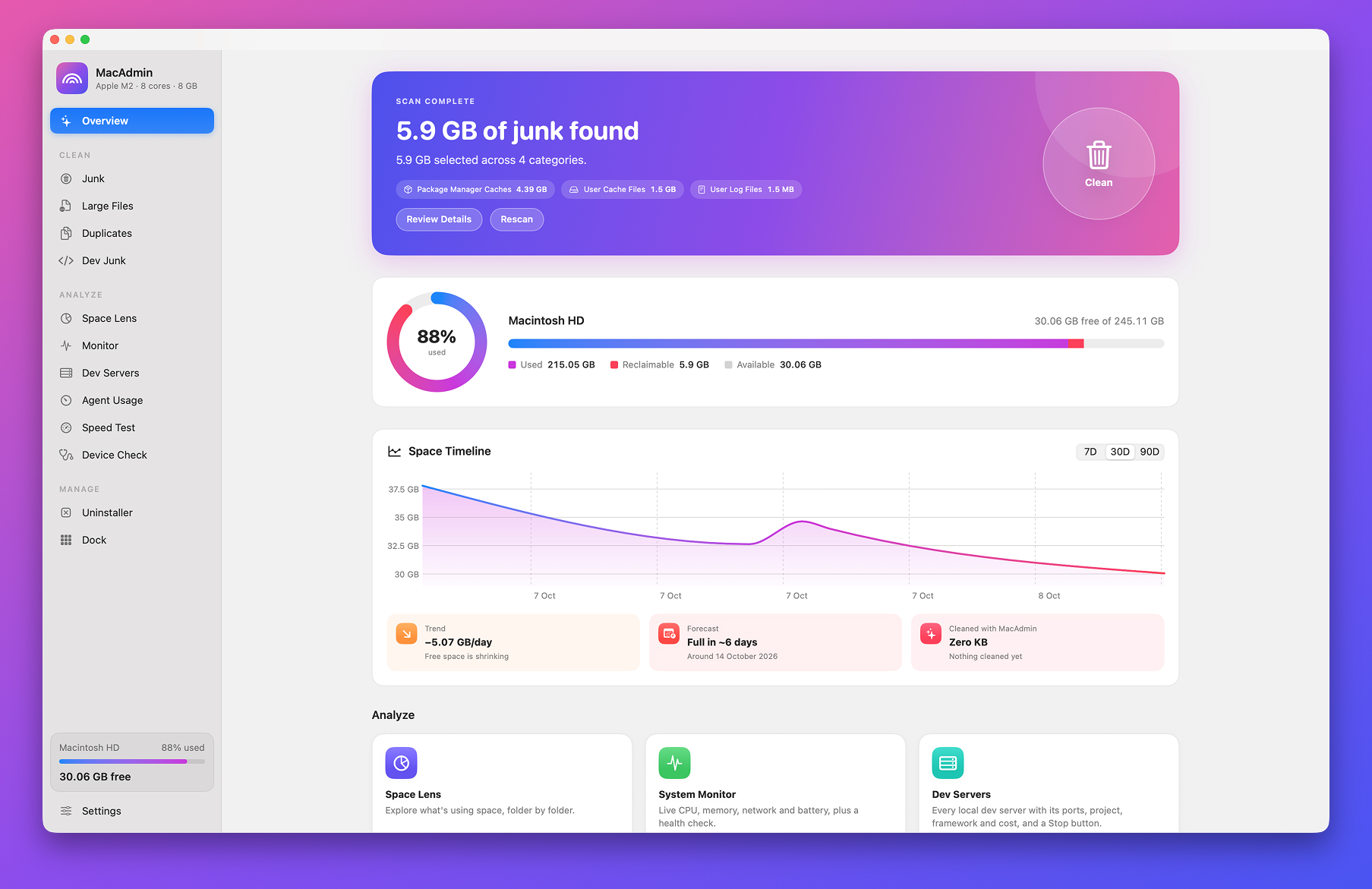The width and height of the screenshot is (1372, 889).
Task: Select the Dev Servers sidebar icon
Action: [66, 373]
